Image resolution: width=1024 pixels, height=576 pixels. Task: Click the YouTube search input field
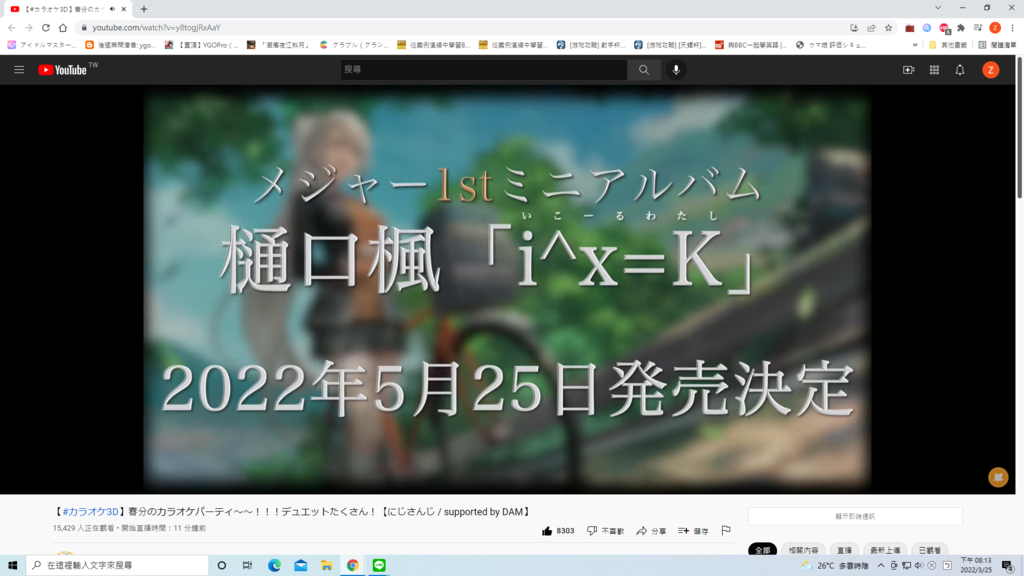(x=484, y=70)
